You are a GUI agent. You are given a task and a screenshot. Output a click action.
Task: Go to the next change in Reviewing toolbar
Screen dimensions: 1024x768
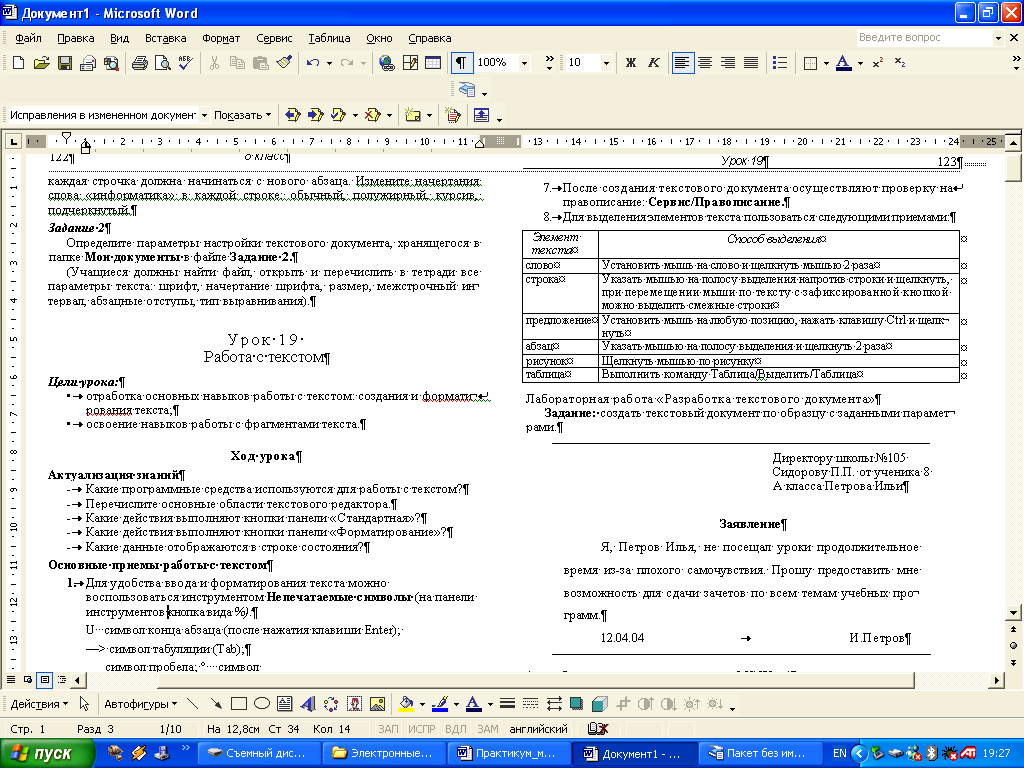pos(316,115)
